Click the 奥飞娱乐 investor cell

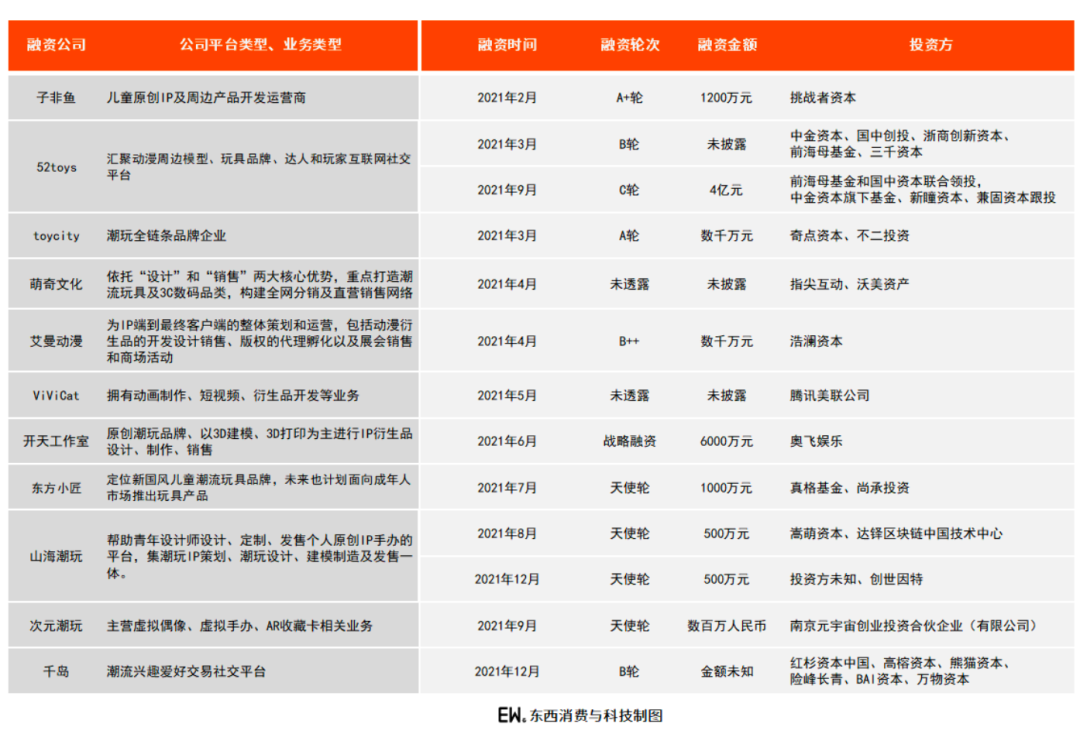[x=816, y=441]
